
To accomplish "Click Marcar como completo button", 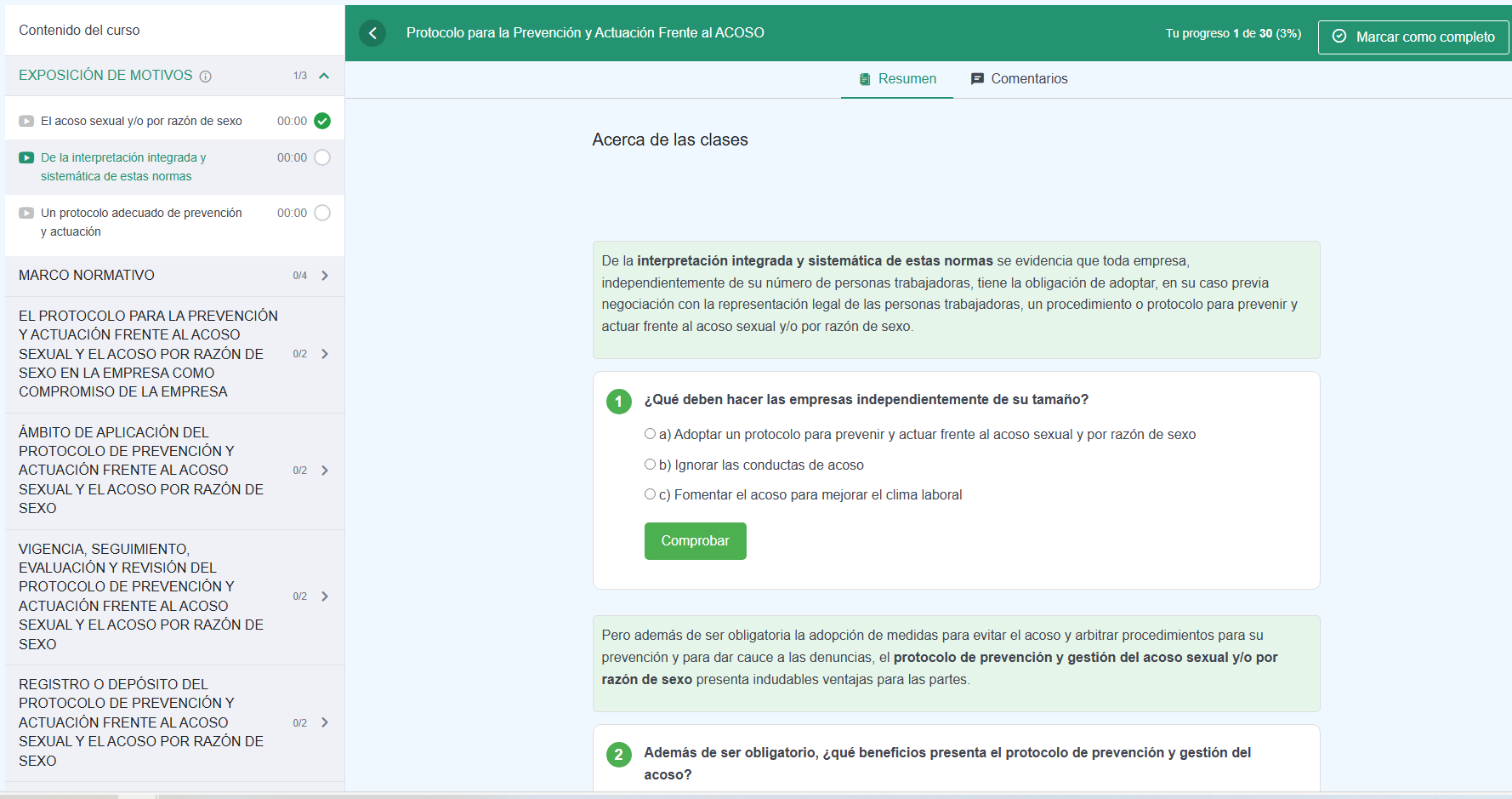I will coord(1413,37).
